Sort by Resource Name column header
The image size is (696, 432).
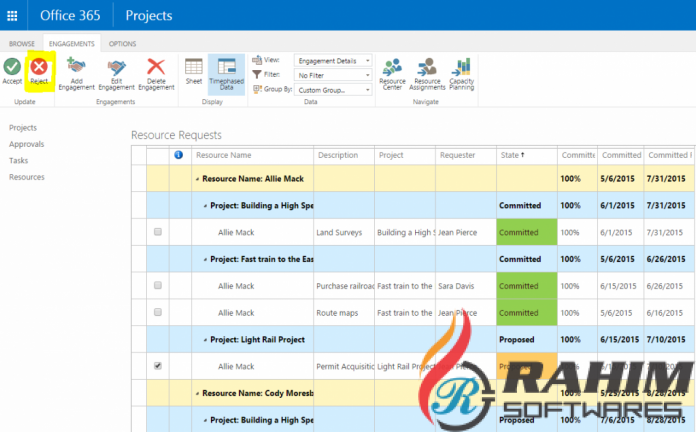[x=224, y=155]
